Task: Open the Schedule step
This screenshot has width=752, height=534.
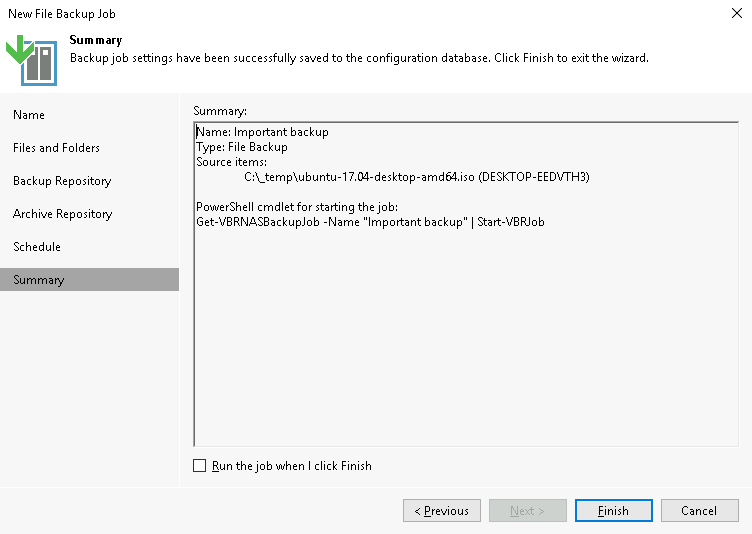Action: (x=37, y=247)
